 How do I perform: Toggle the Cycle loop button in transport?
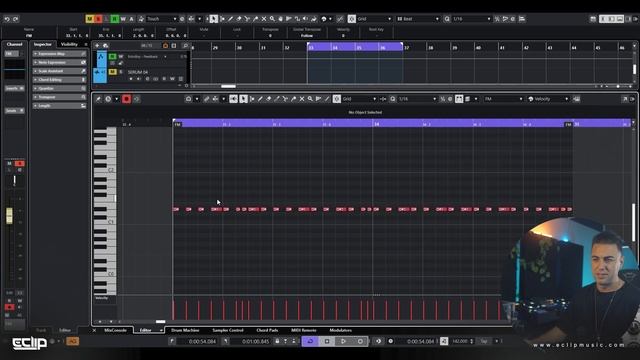pos(310,341)
